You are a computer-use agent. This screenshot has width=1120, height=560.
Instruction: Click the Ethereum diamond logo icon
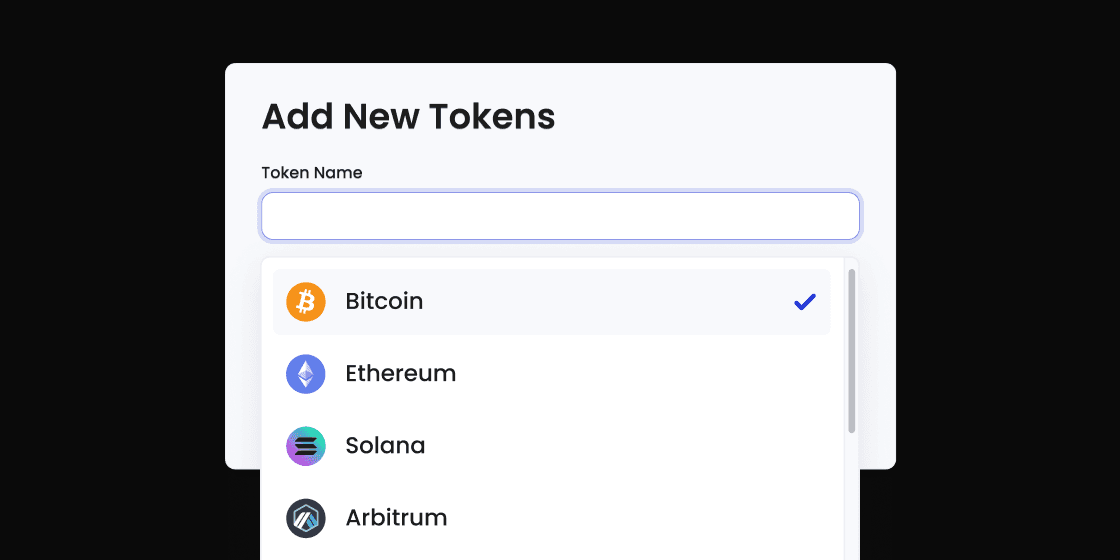click(x=306, y=374)
